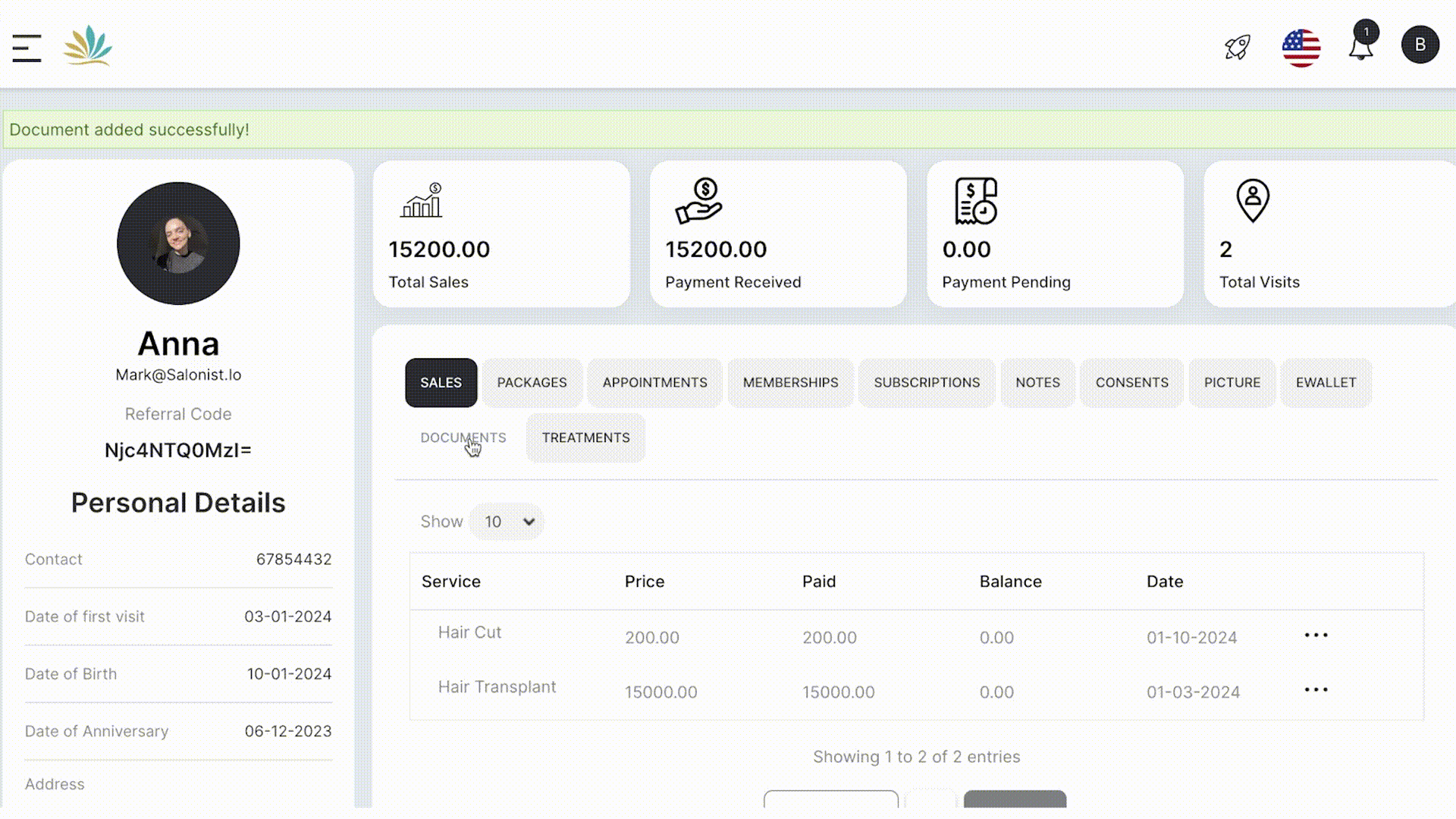
Task: Click Anna's profile photo
Action: pyautogui.click(x=178, y=243)
